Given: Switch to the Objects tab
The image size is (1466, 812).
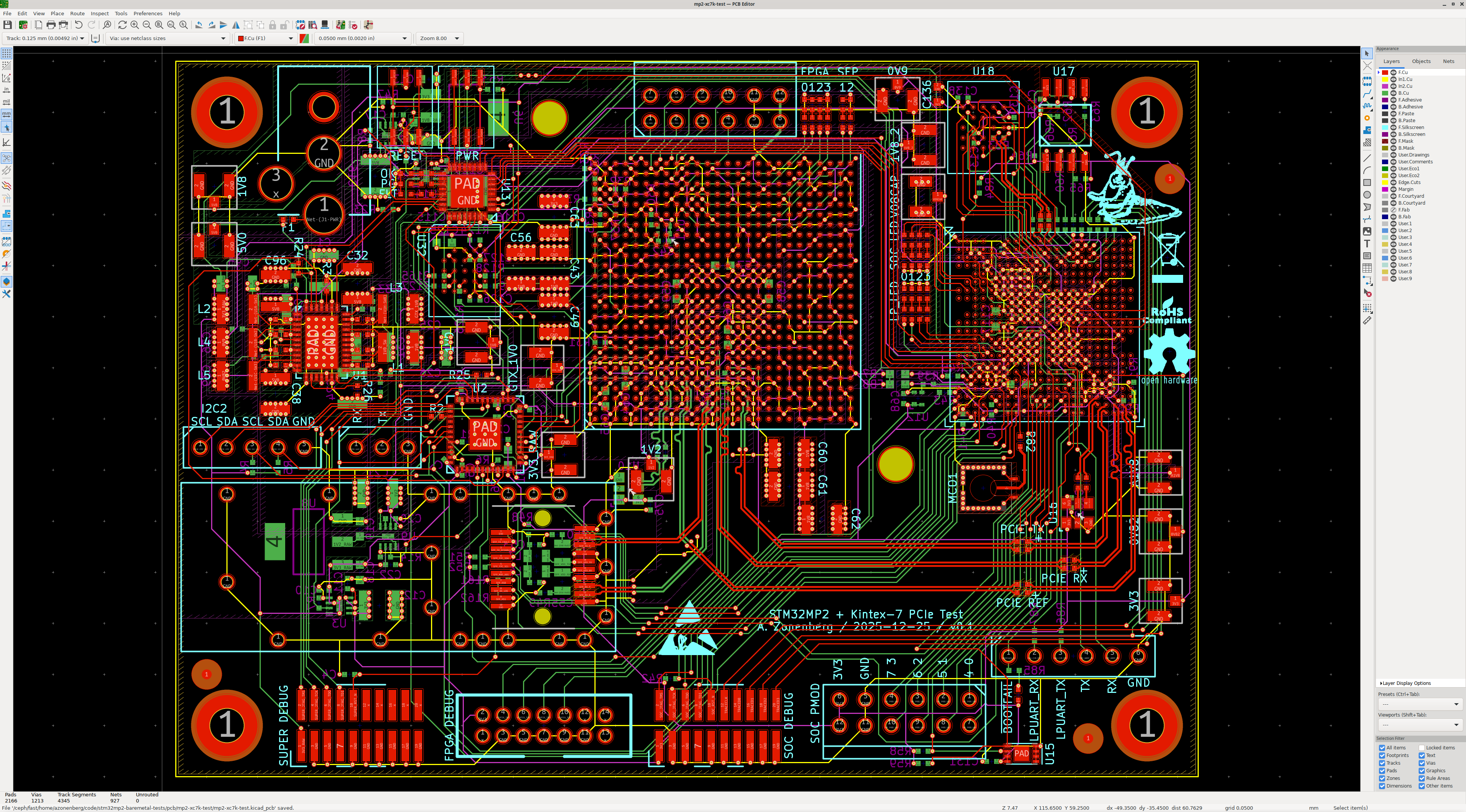Looking at the screenshot, I should click(x=1421, y=61).
